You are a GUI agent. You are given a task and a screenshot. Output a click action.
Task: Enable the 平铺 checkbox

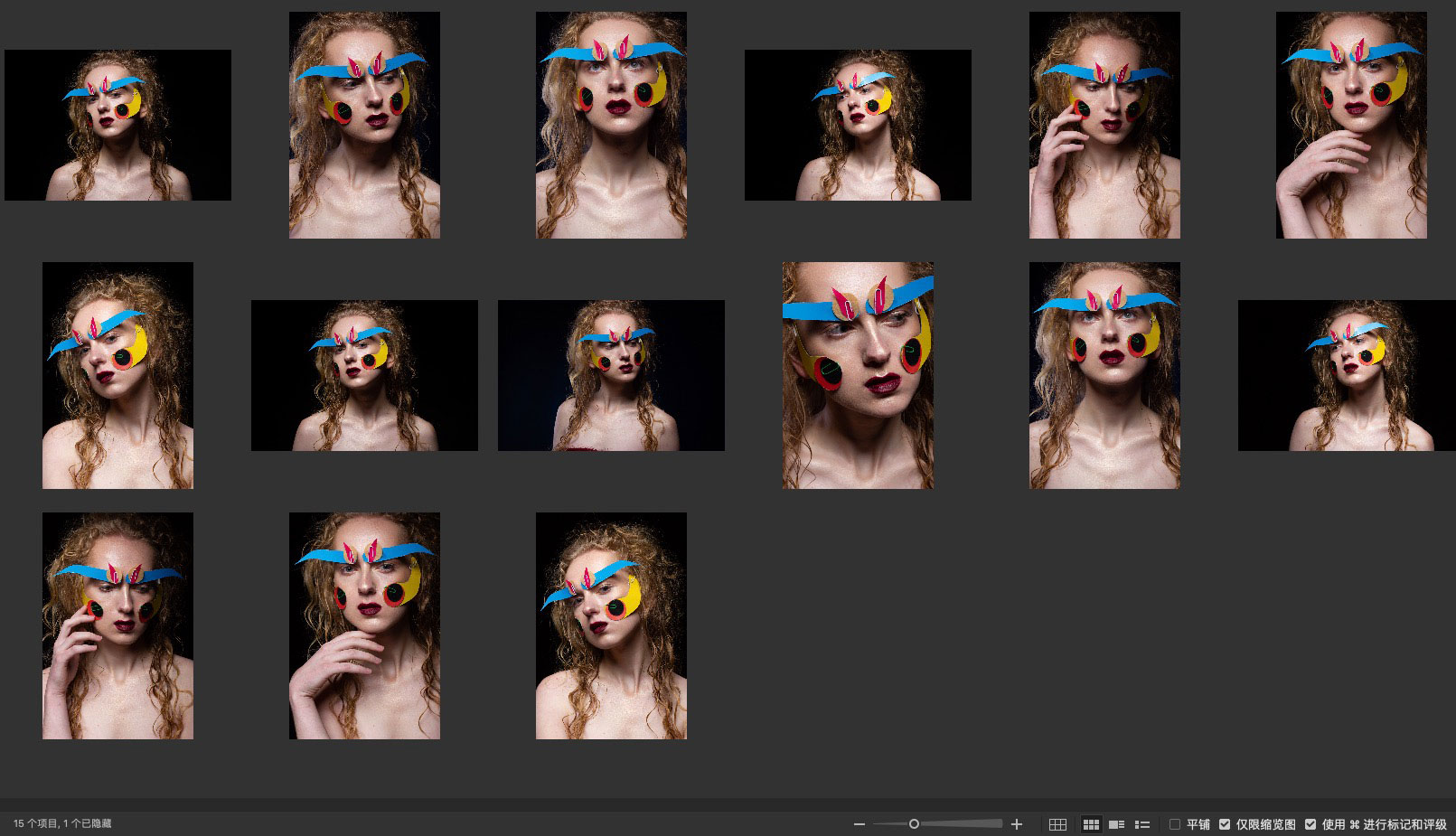tap(1175, 824)
